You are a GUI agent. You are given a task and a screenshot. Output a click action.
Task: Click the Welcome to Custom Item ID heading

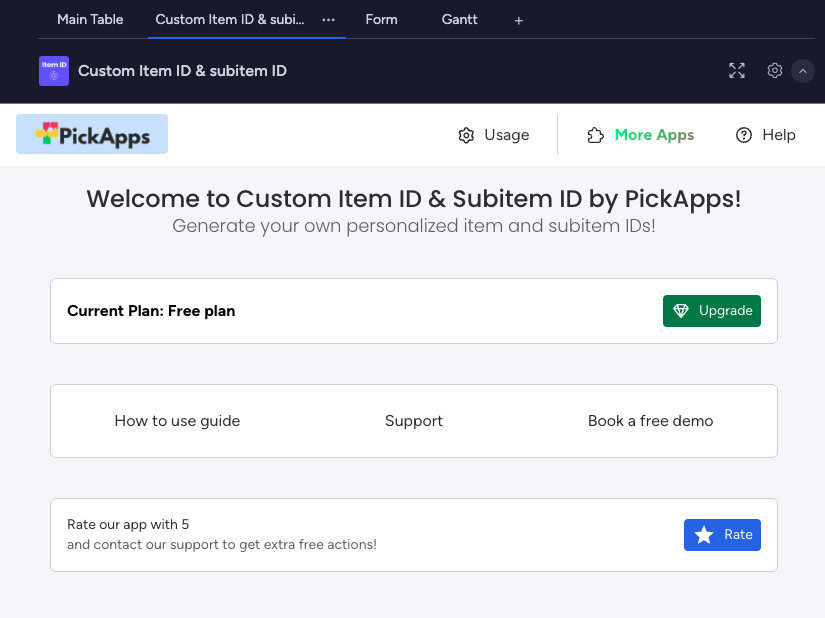tap(414, 199)
